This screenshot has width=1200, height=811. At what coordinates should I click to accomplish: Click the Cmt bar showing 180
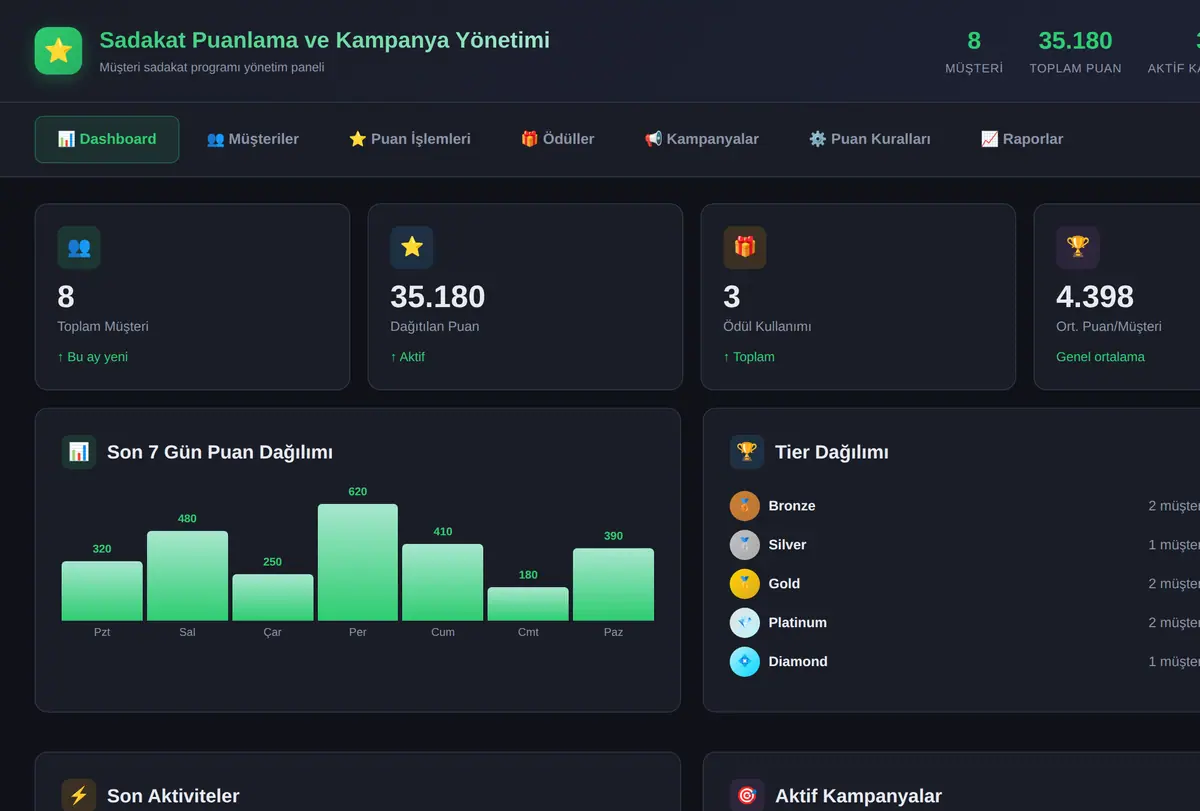[x=528, y=604]
